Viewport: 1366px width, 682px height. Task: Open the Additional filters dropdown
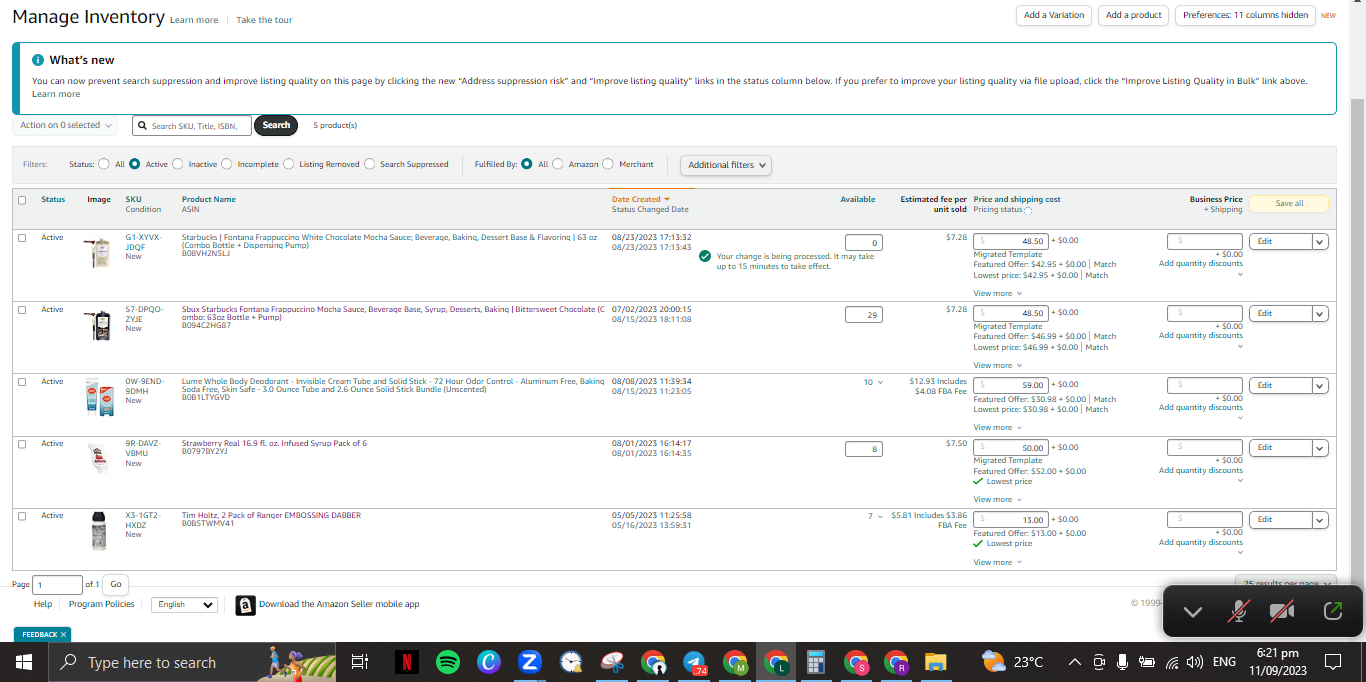726,165
